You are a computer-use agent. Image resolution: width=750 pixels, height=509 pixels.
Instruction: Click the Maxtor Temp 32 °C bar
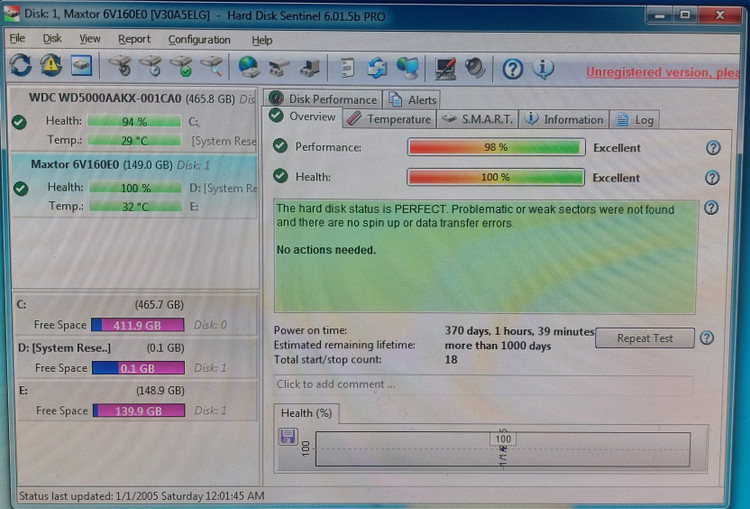[135, 207]
